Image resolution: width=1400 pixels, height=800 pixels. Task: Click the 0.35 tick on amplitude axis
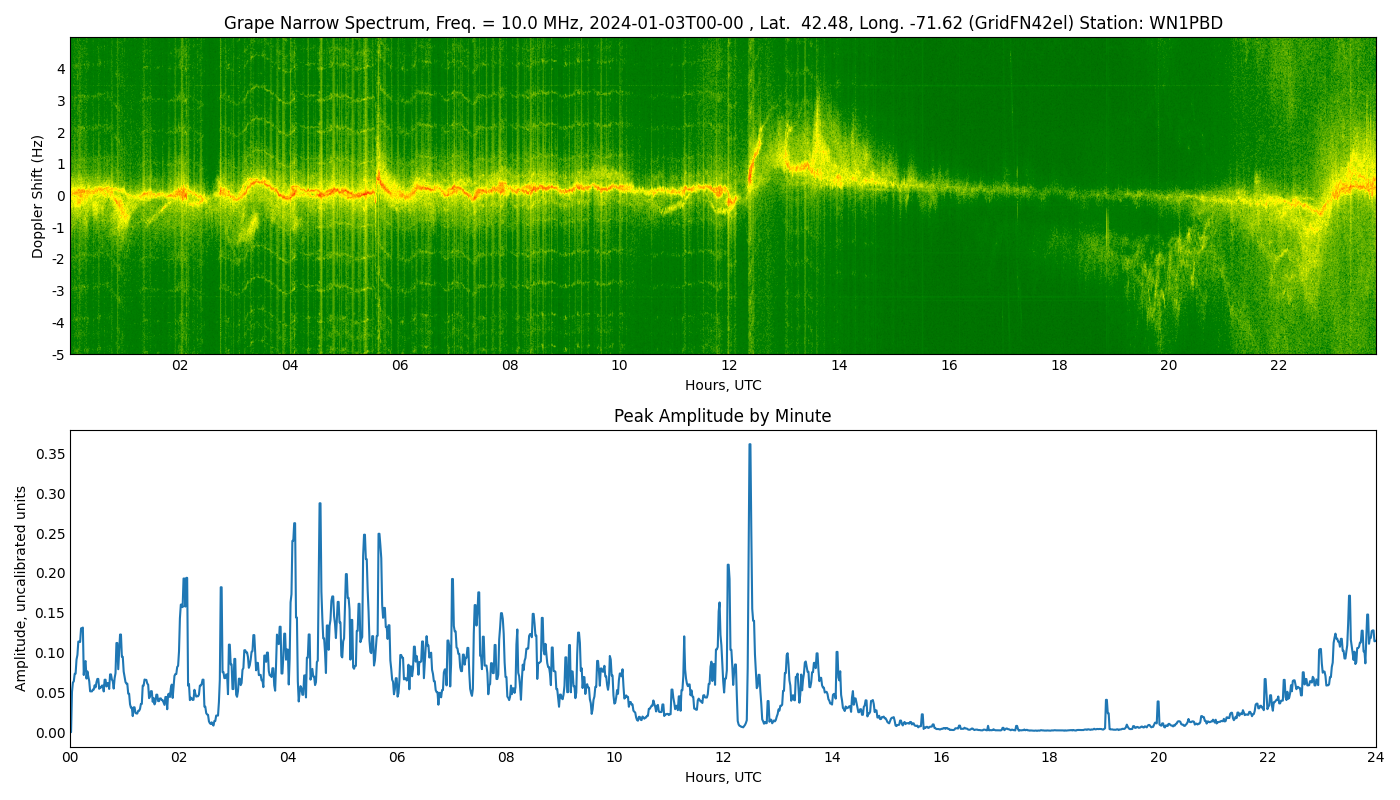tap(51, 454)
